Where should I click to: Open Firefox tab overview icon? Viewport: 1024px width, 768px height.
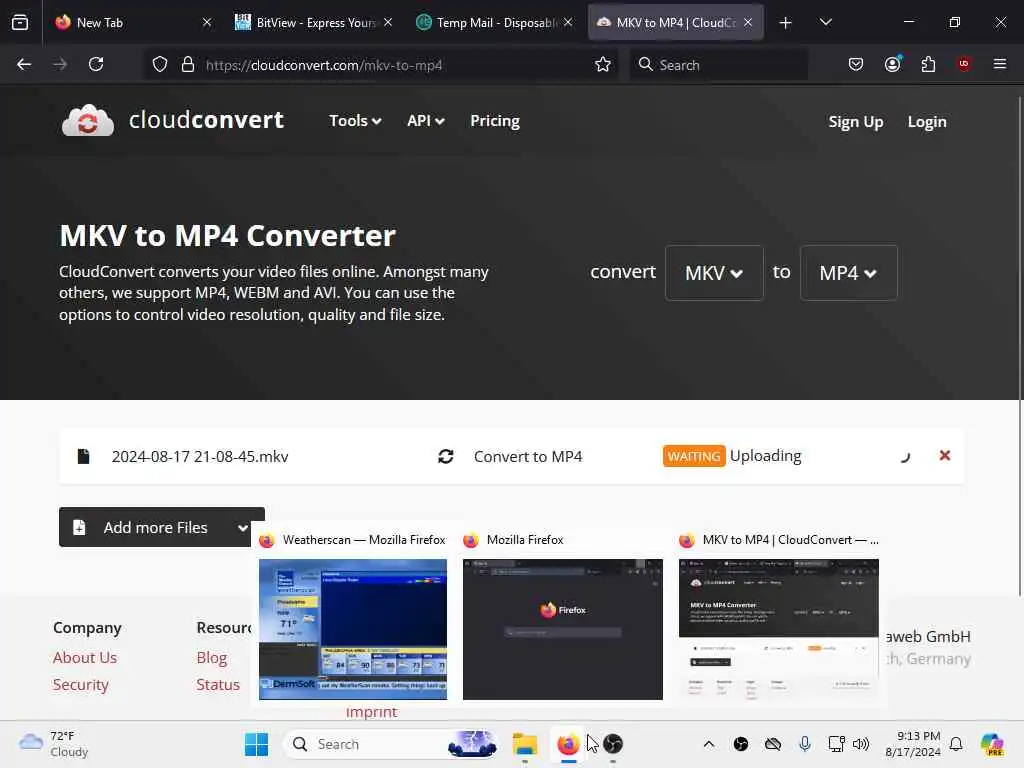point(20,22)
